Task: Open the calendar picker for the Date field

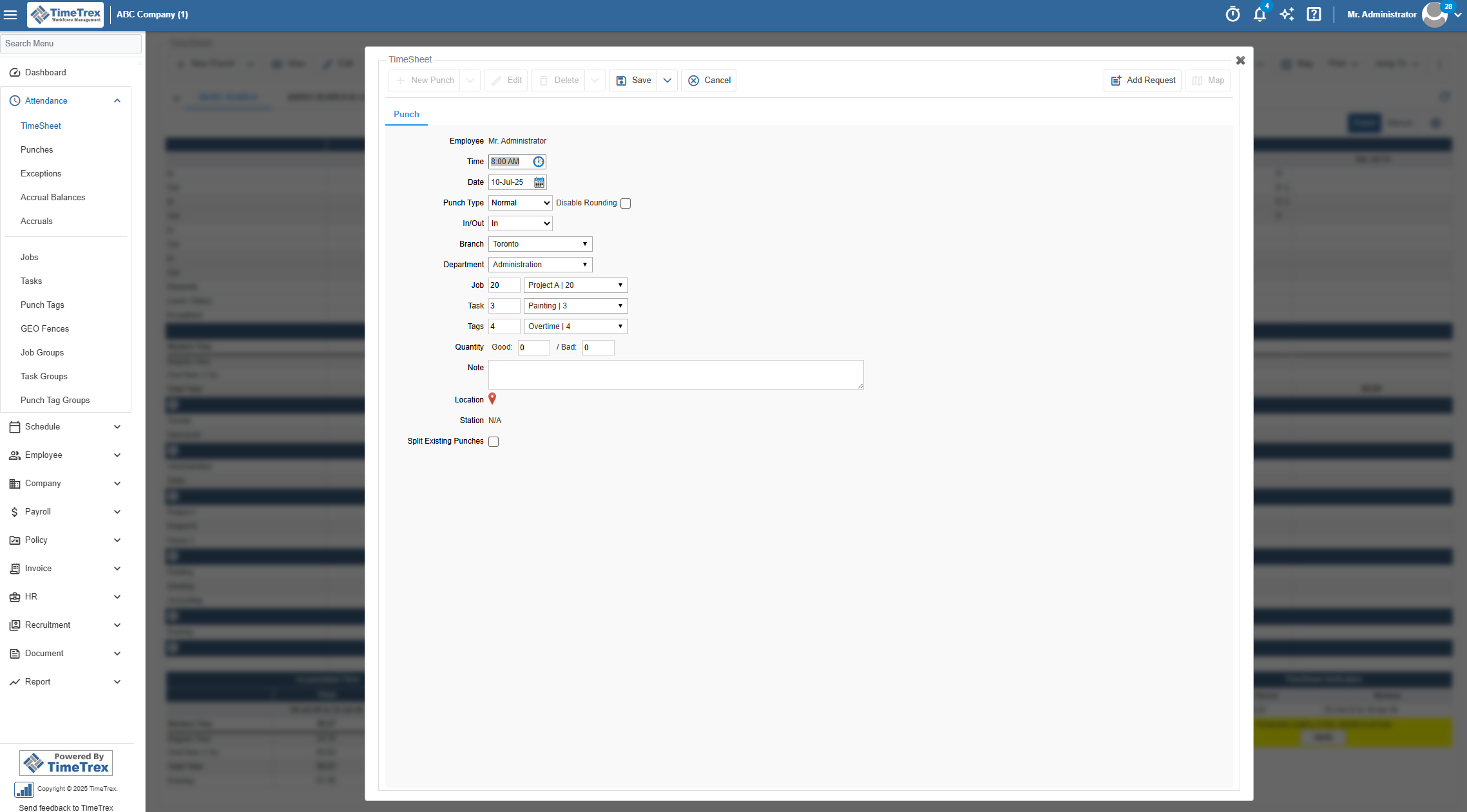Action: coord(539,182)
